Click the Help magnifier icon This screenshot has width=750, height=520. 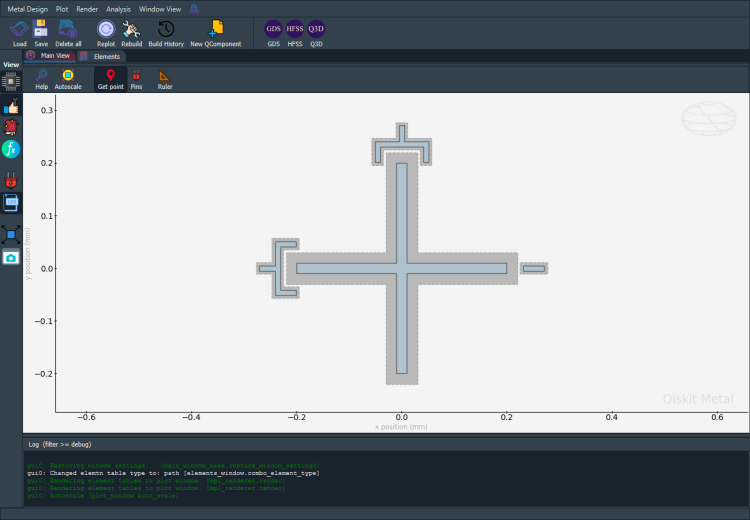tap(42, 79)
